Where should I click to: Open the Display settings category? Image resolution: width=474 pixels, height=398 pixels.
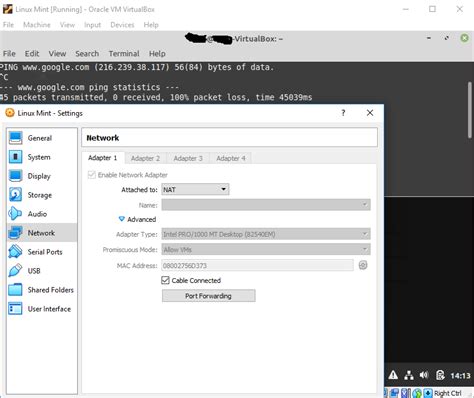42,176
